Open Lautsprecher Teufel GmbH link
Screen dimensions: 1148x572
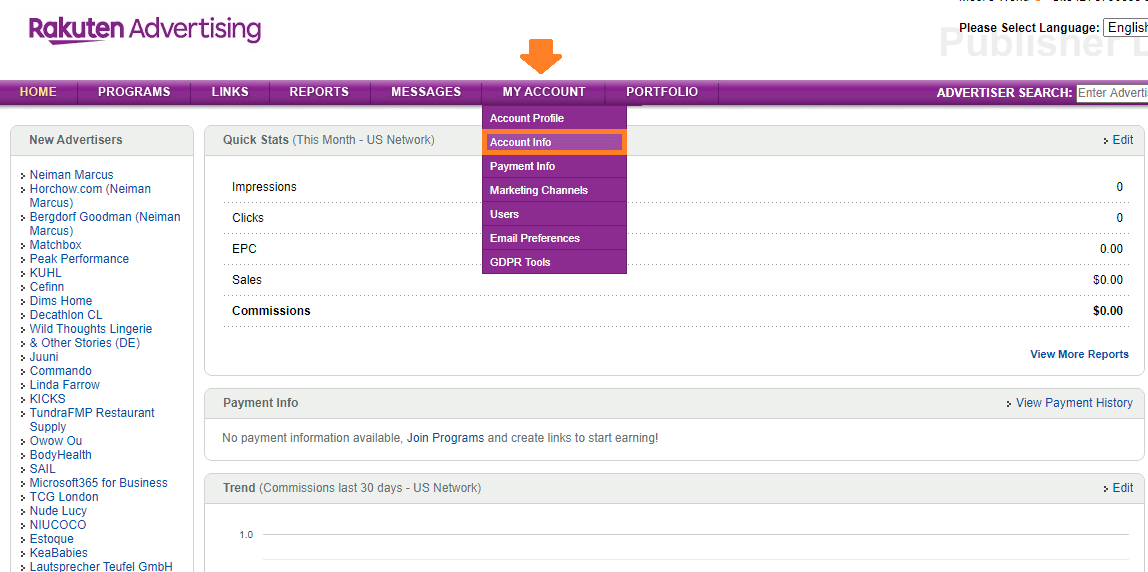[101, 567]
